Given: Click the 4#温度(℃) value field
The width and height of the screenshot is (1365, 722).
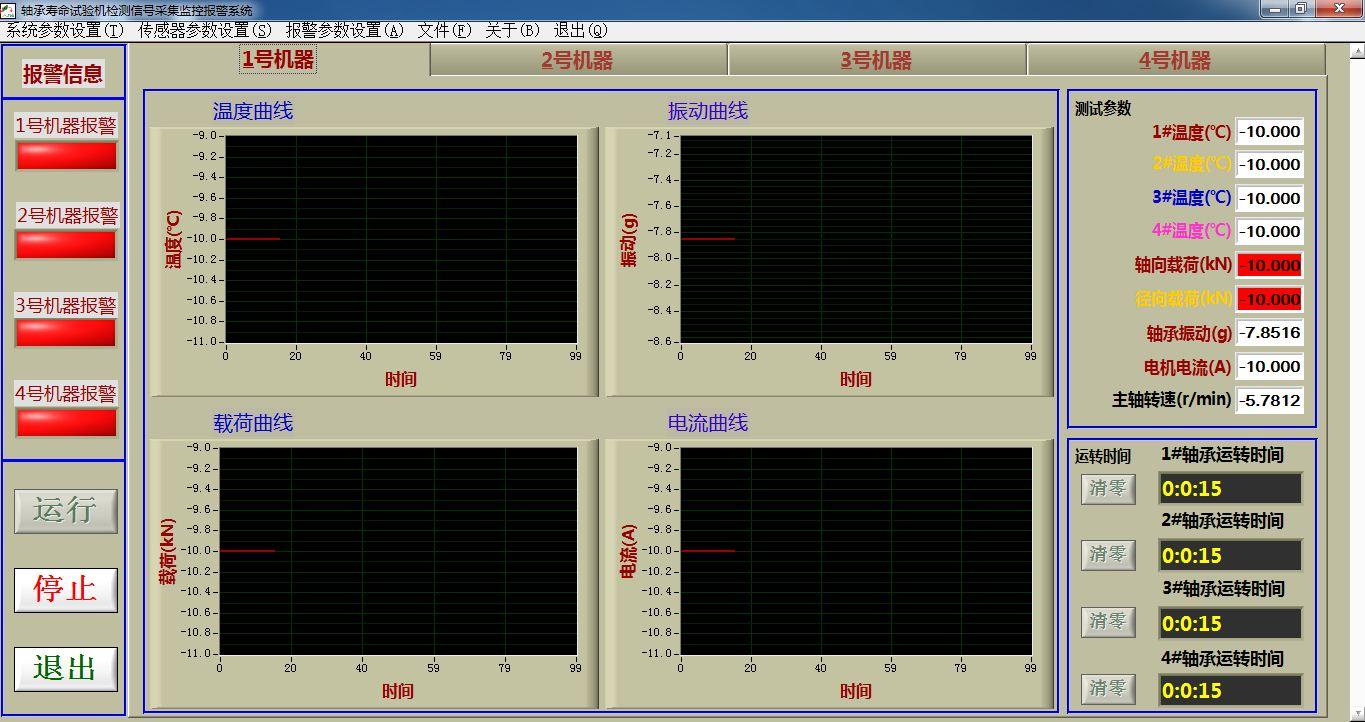Looking at the screenshot, I should click(x=1270, y=231).
